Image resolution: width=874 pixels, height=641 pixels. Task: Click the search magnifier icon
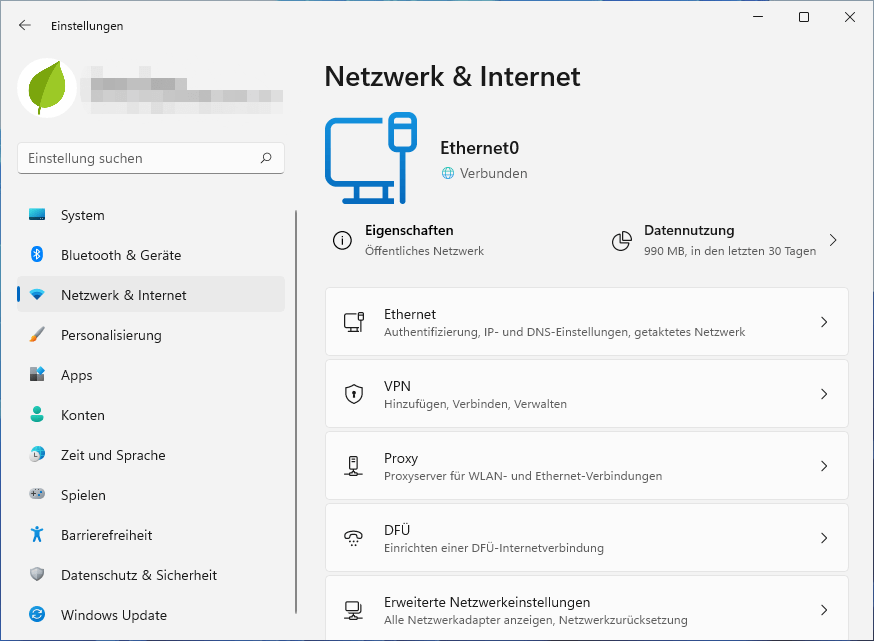coord(266,158)
